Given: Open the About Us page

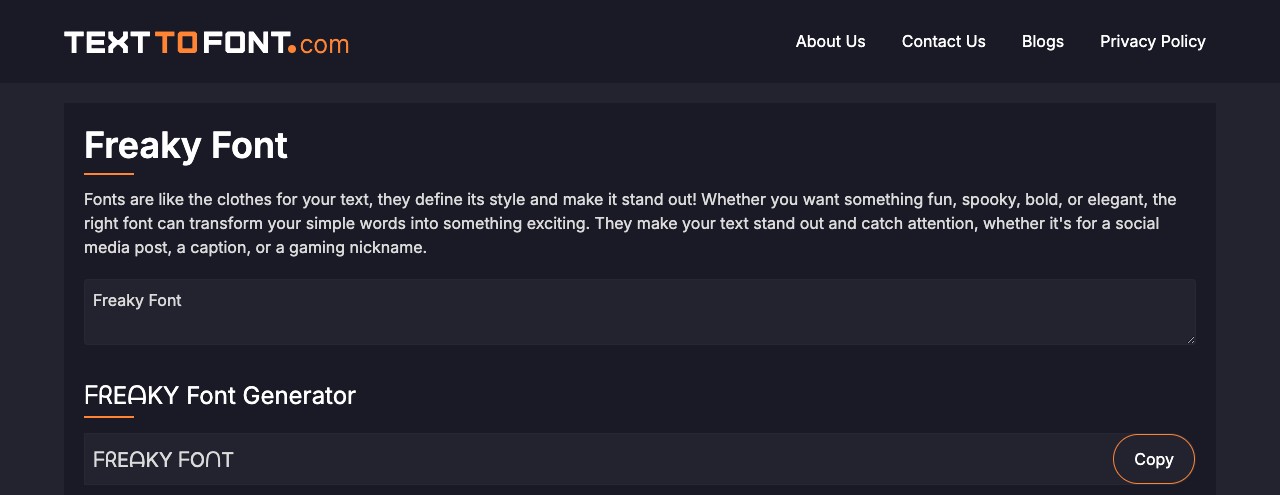Looking at the screenshot, I should (x=830, y=41).
